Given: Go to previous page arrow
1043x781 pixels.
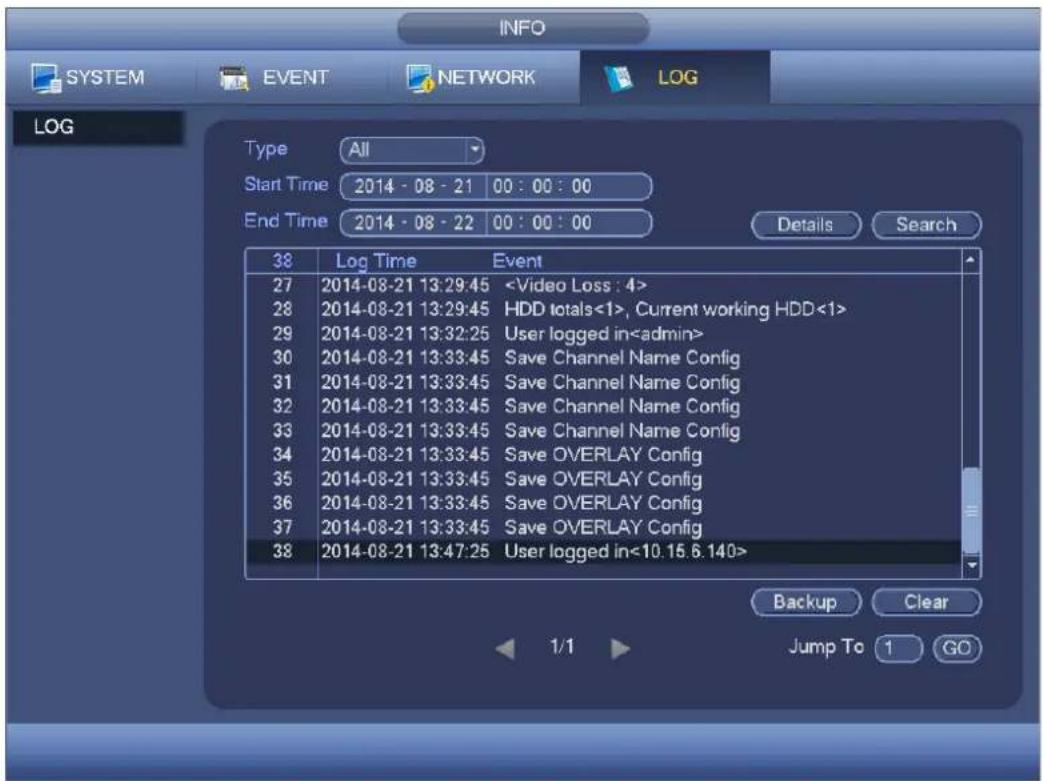Looking at the screenshot, I should pyautogui.click(x=505, y=648).
